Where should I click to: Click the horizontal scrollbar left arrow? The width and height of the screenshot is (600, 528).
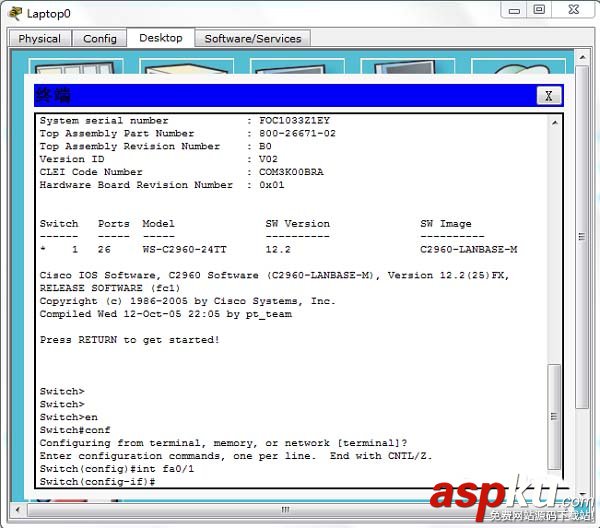point(18,510)
